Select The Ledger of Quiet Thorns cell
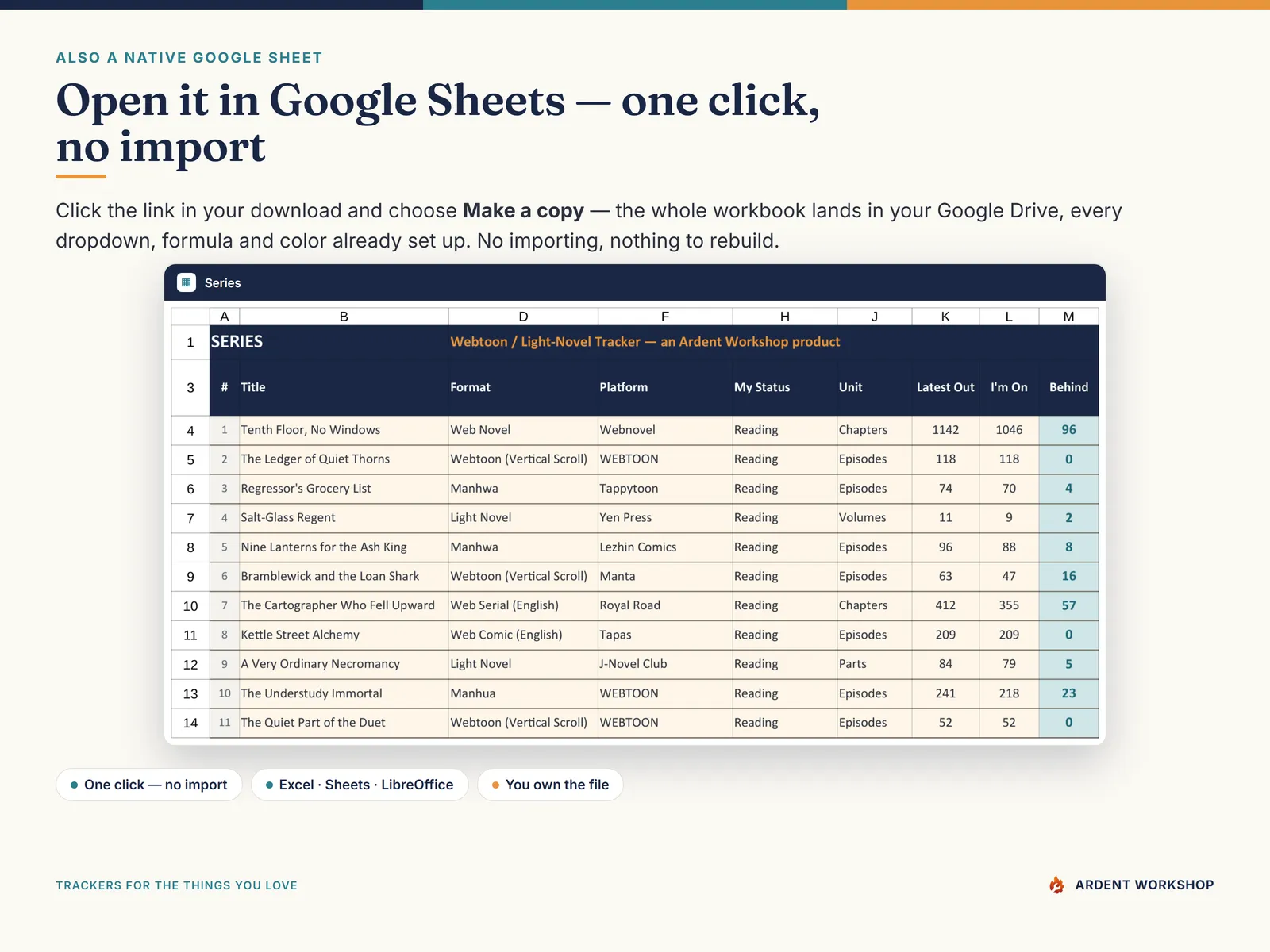 coord(344,459)
